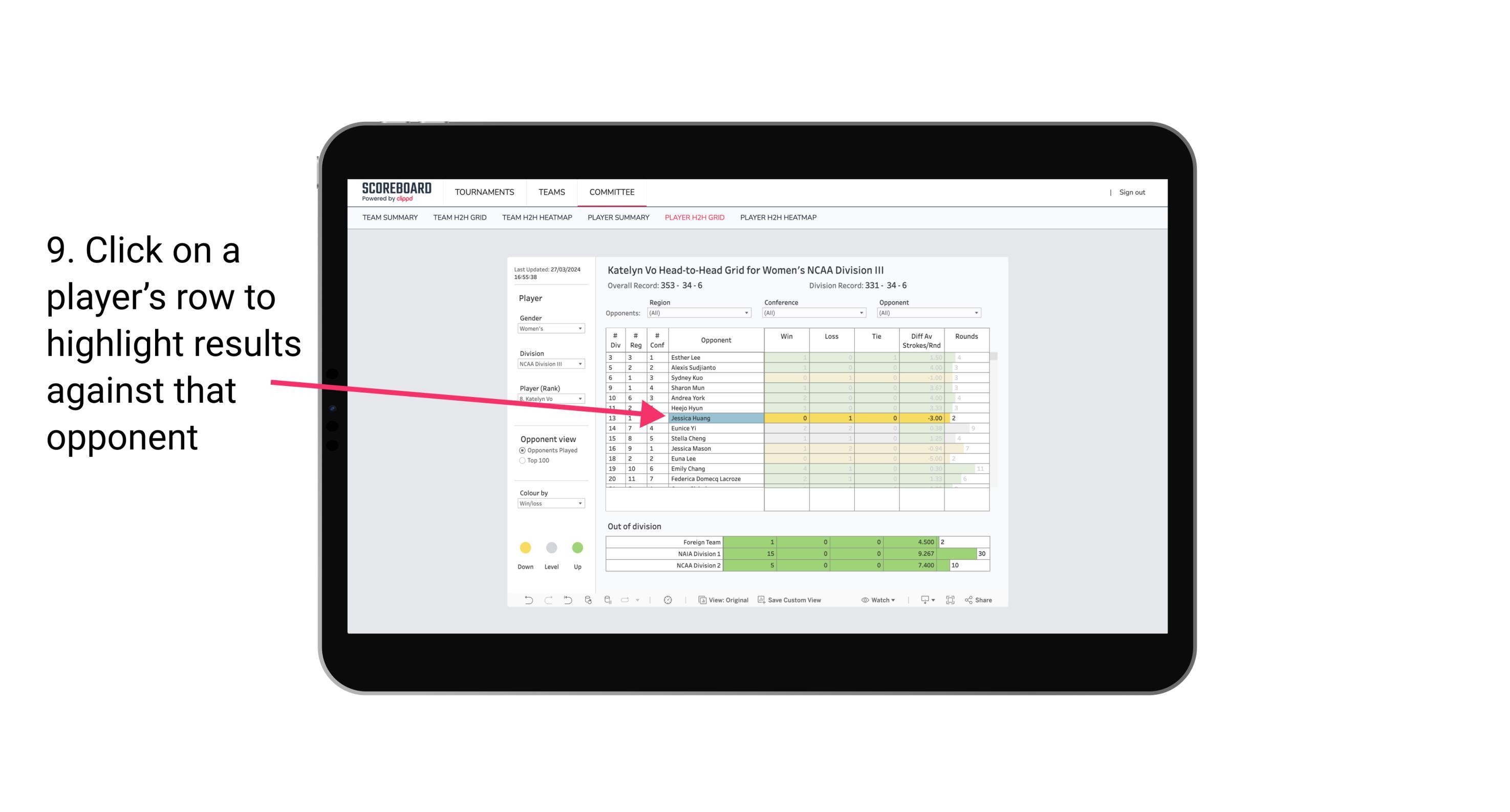1510x812 pixels.
Task: Switch to Player H2H Heatmap tab
Action: click(x=779, y=219)
